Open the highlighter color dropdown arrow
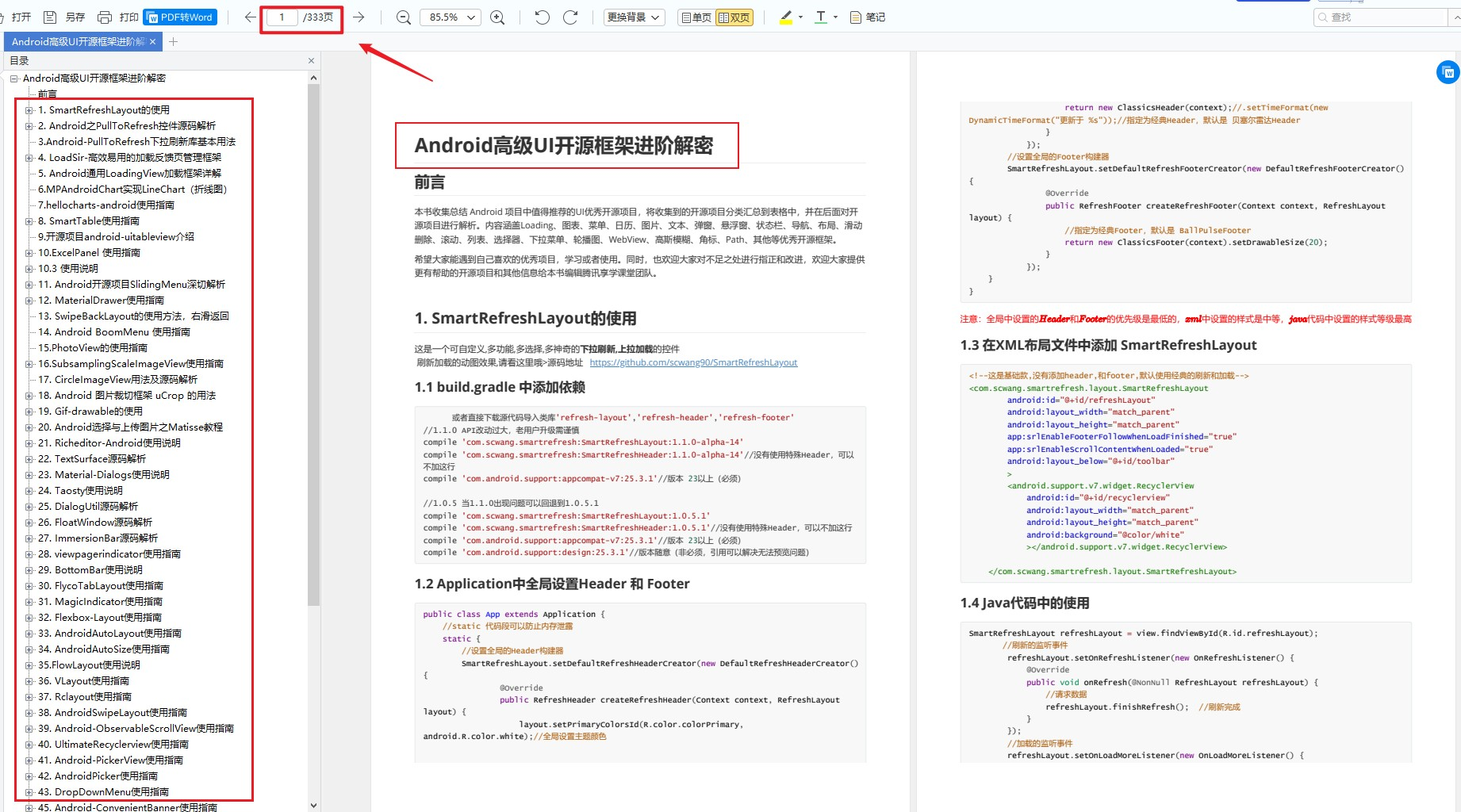 click(x=800, y=17)
